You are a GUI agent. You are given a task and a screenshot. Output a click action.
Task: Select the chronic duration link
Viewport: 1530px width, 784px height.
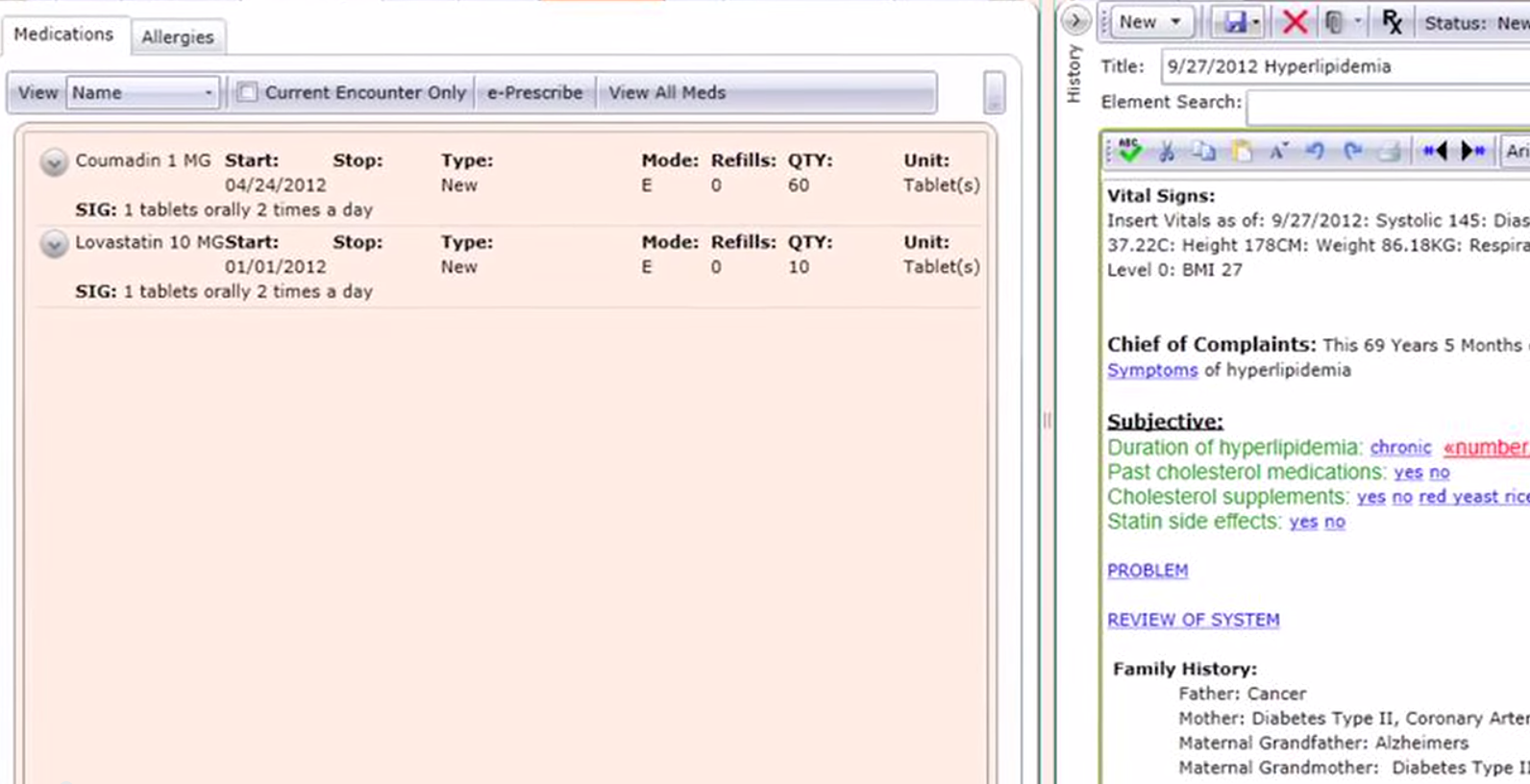click(1400, 448)
